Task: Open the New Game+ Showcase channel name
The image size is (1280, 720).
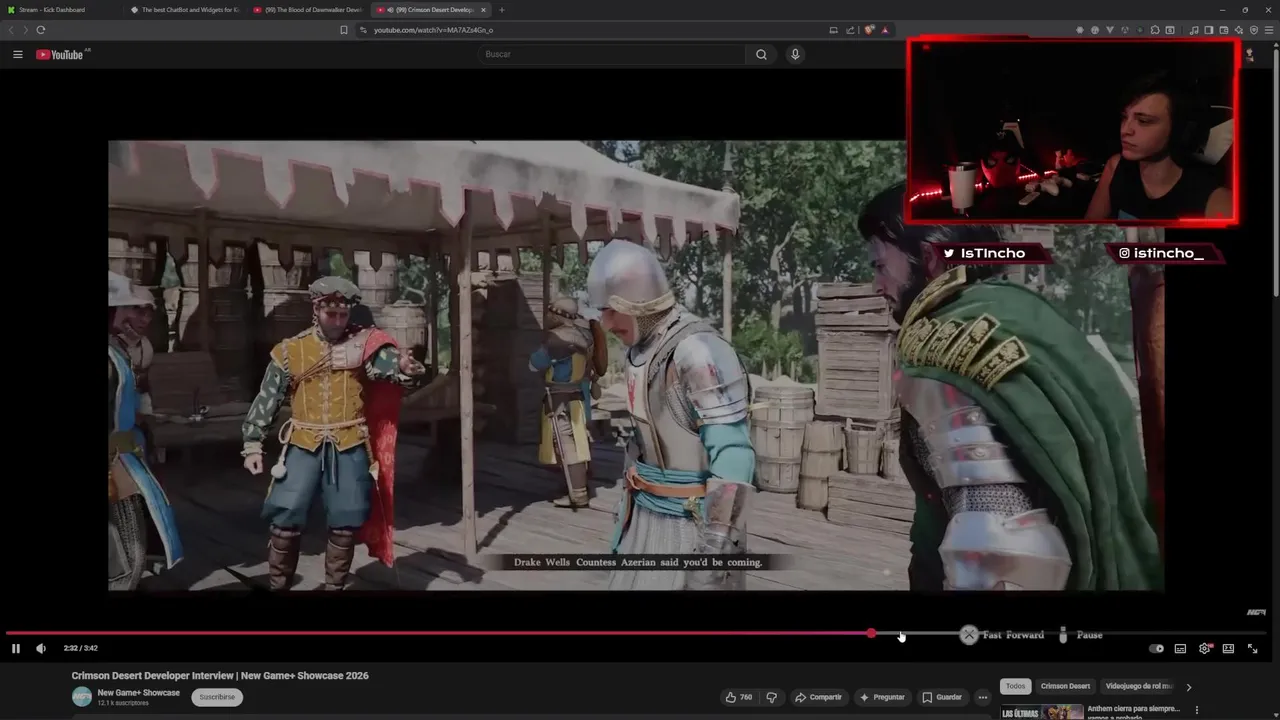Action: pyautogui.click(x=139, y=693)
